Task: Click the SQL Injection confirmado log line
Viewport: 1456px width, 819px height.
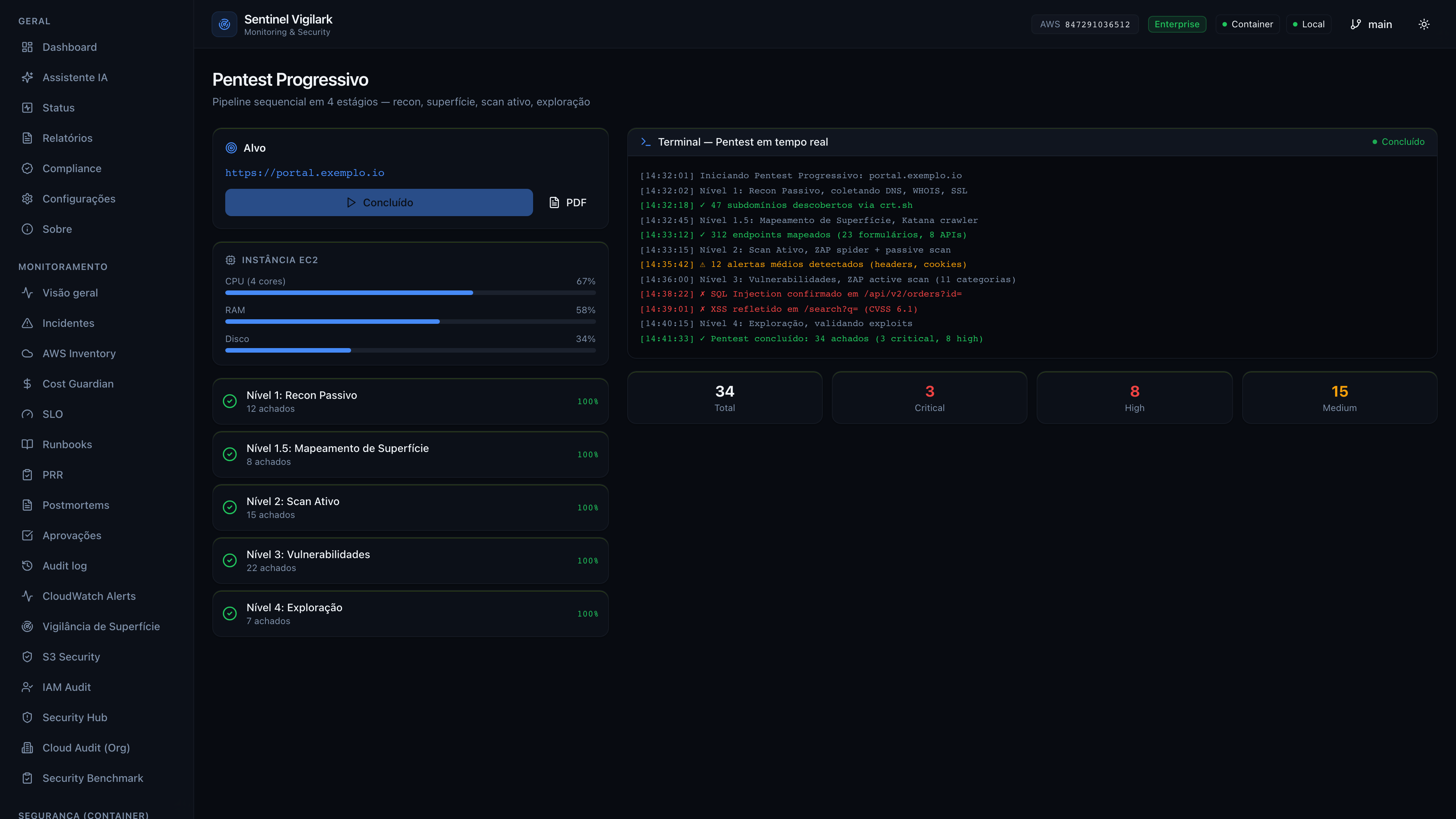Action: (x=801, y=294)
